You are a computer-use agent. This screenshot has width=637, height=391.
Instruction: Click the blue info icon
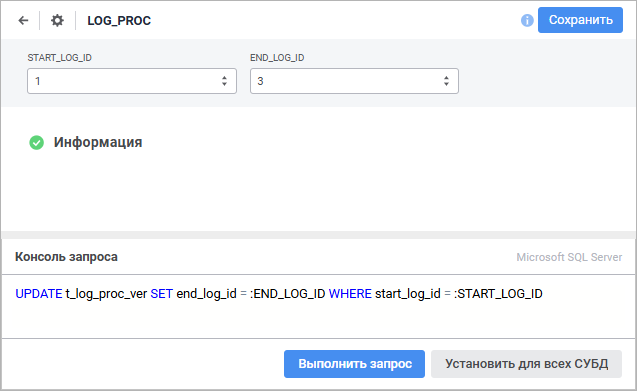527,20
